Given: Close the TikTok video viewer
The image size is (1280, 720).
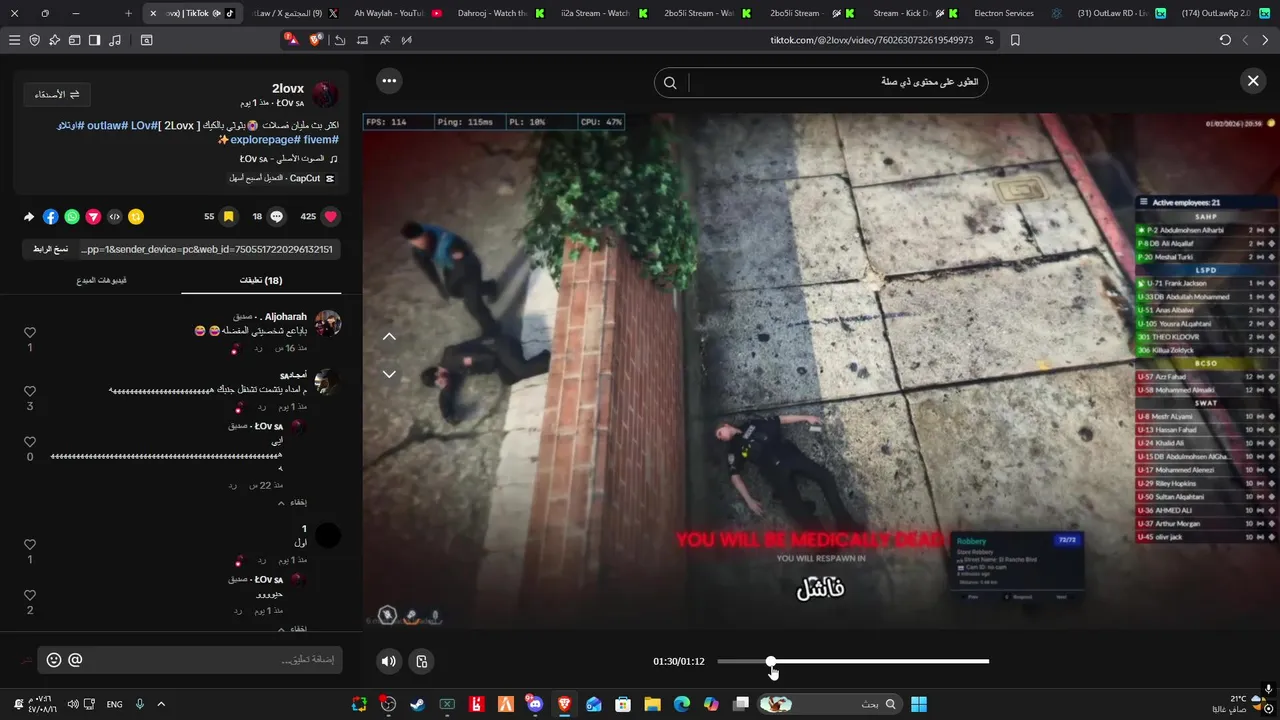Looking at the screenshot, I should (x=1253, y=81).
